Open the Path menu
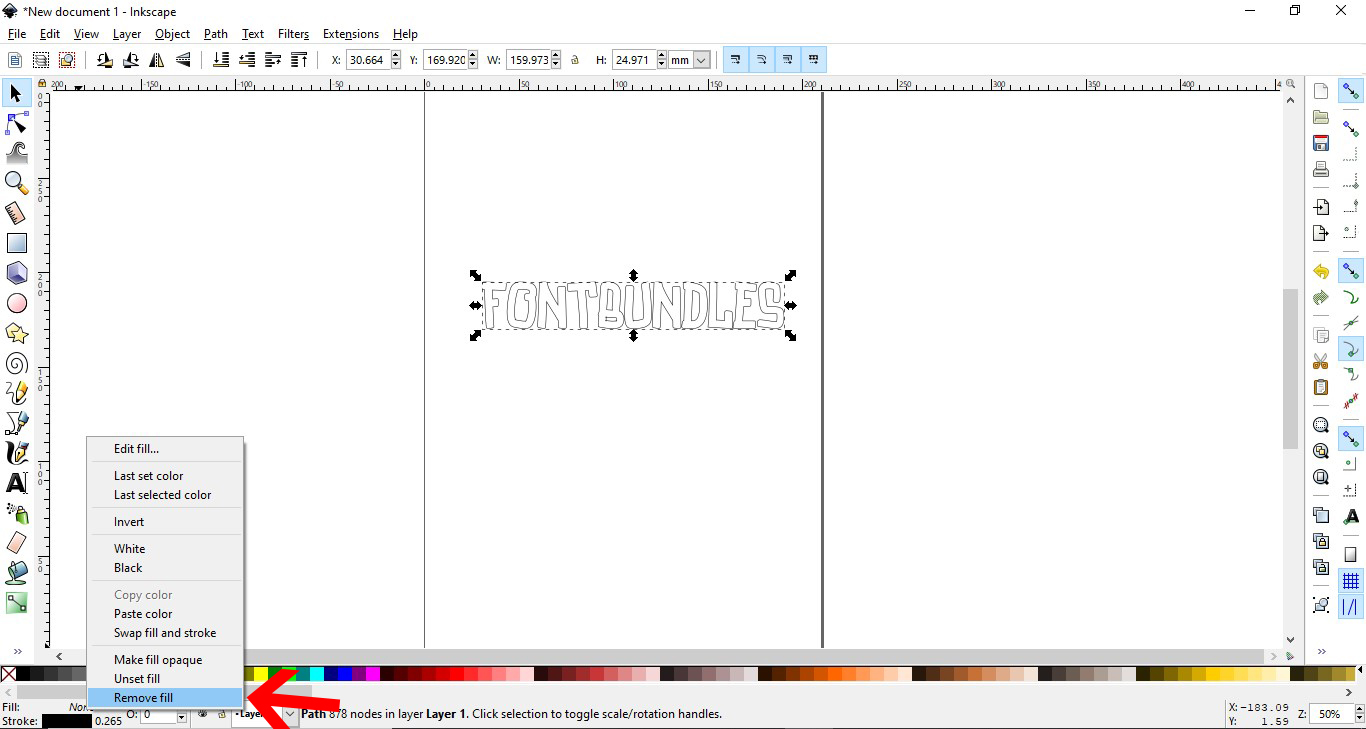 tap(216, 34)
